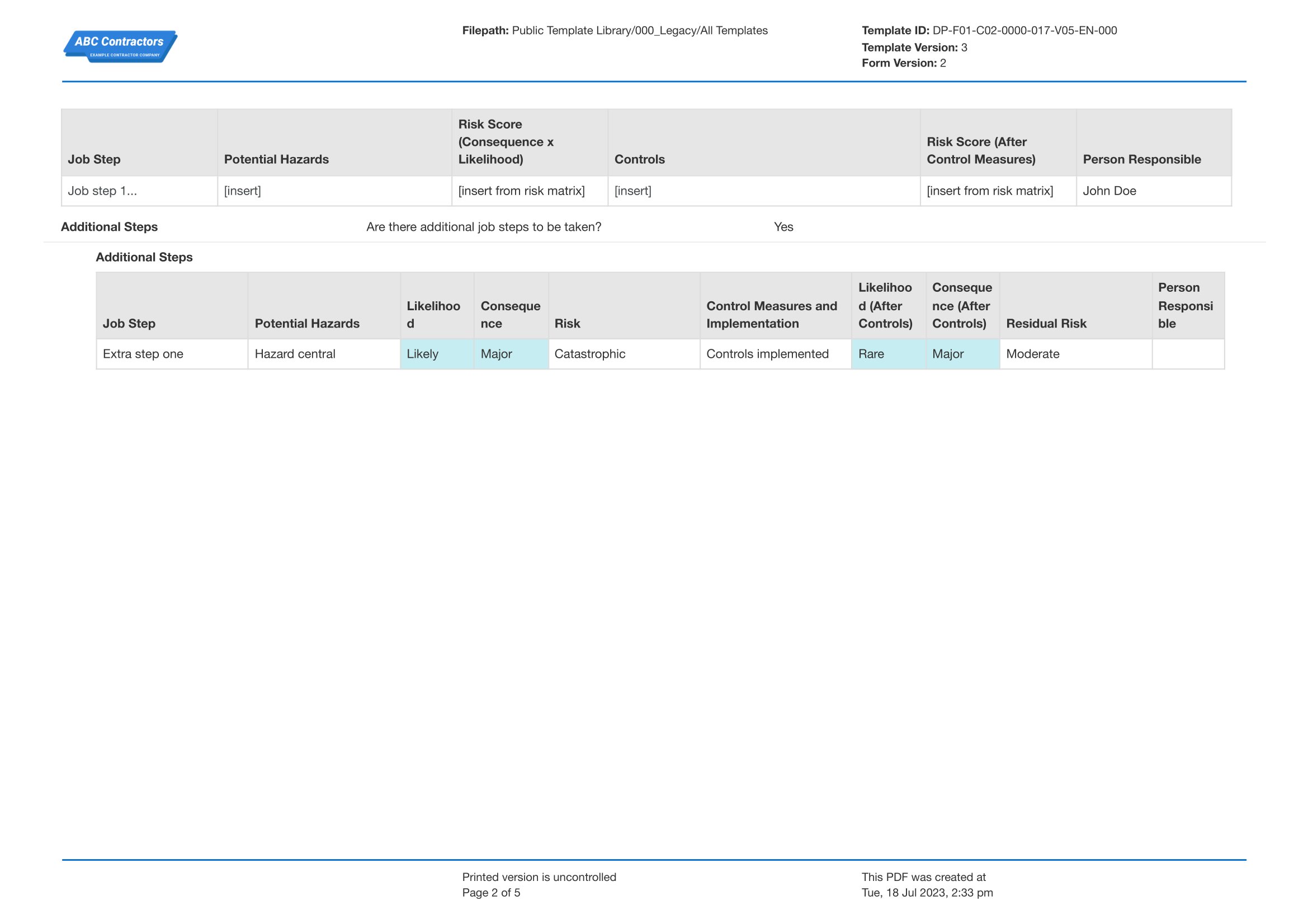Viewport: 1308px width, 924px height.
Task: Click the 'Hazard central' cell
Action: [x=323, y=353]
